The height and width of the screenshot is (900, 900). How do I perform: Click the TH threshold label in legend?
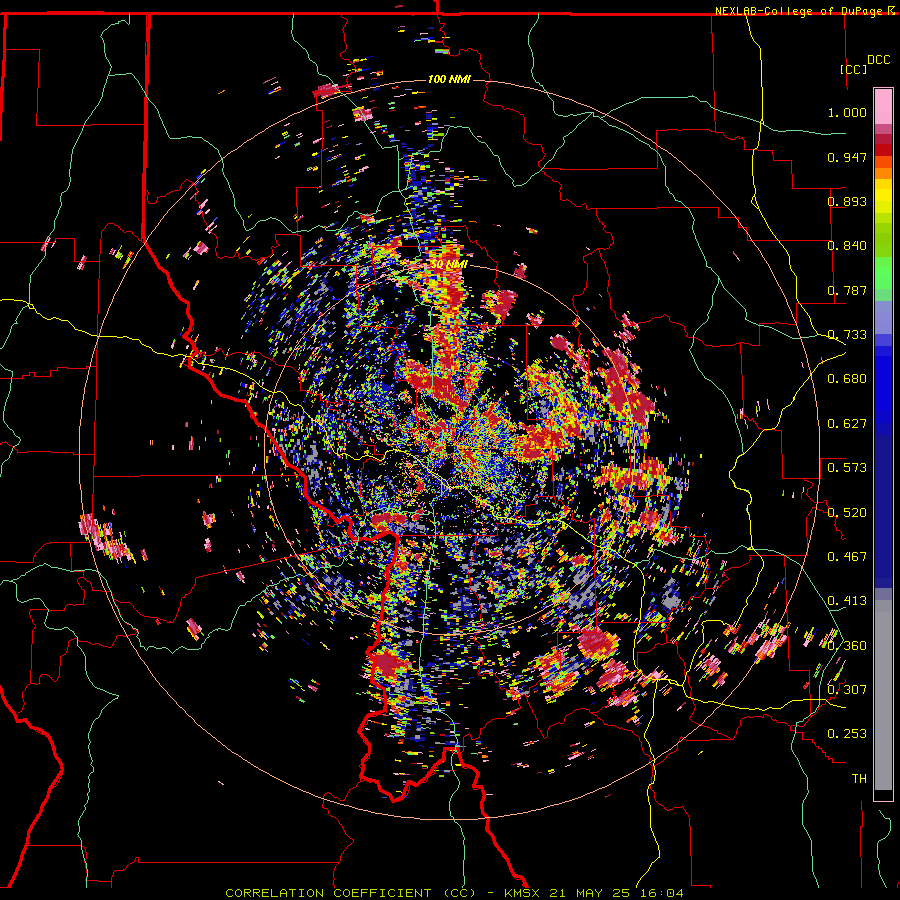pos(859,779)
